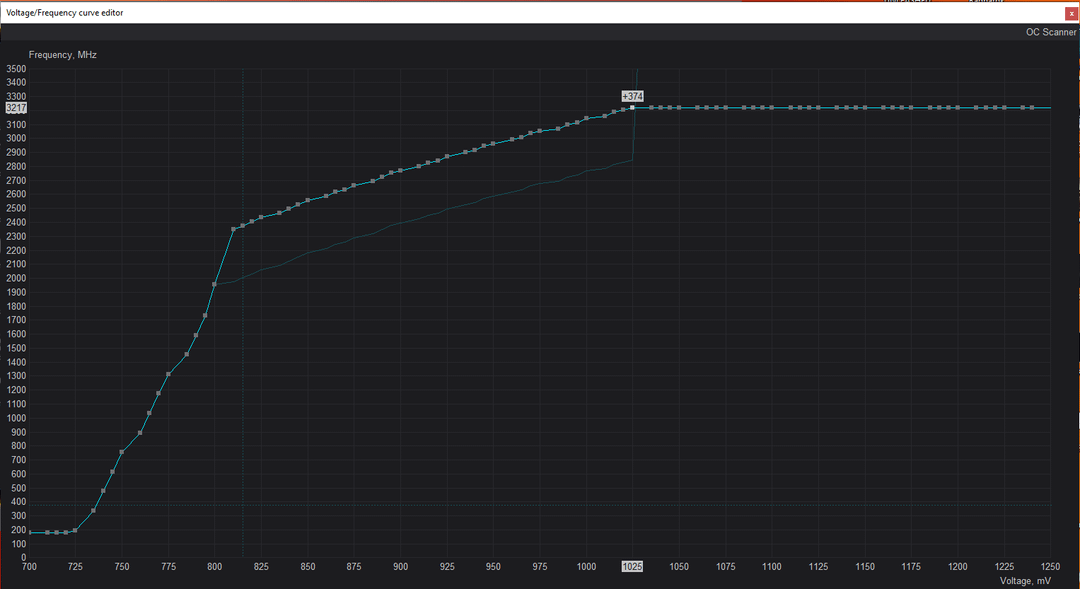The width and height of the screenshot is (1080, 589).
Task: Click the 1100 label on the voltage axis
Action: 771,567
